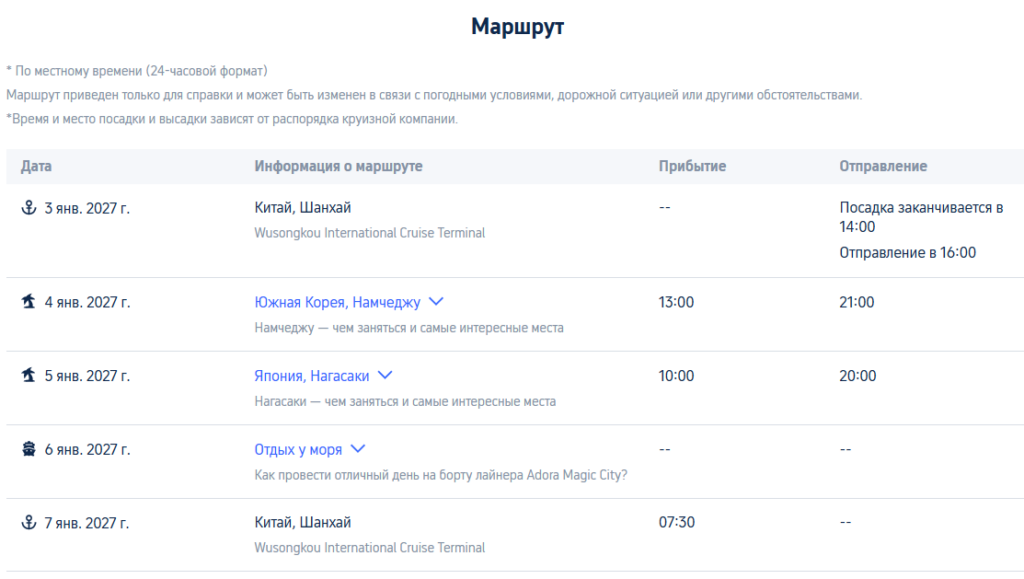This screenshot has height=579, width=1024.
Task: Click the Отправление column header
Action: (883, 166)
